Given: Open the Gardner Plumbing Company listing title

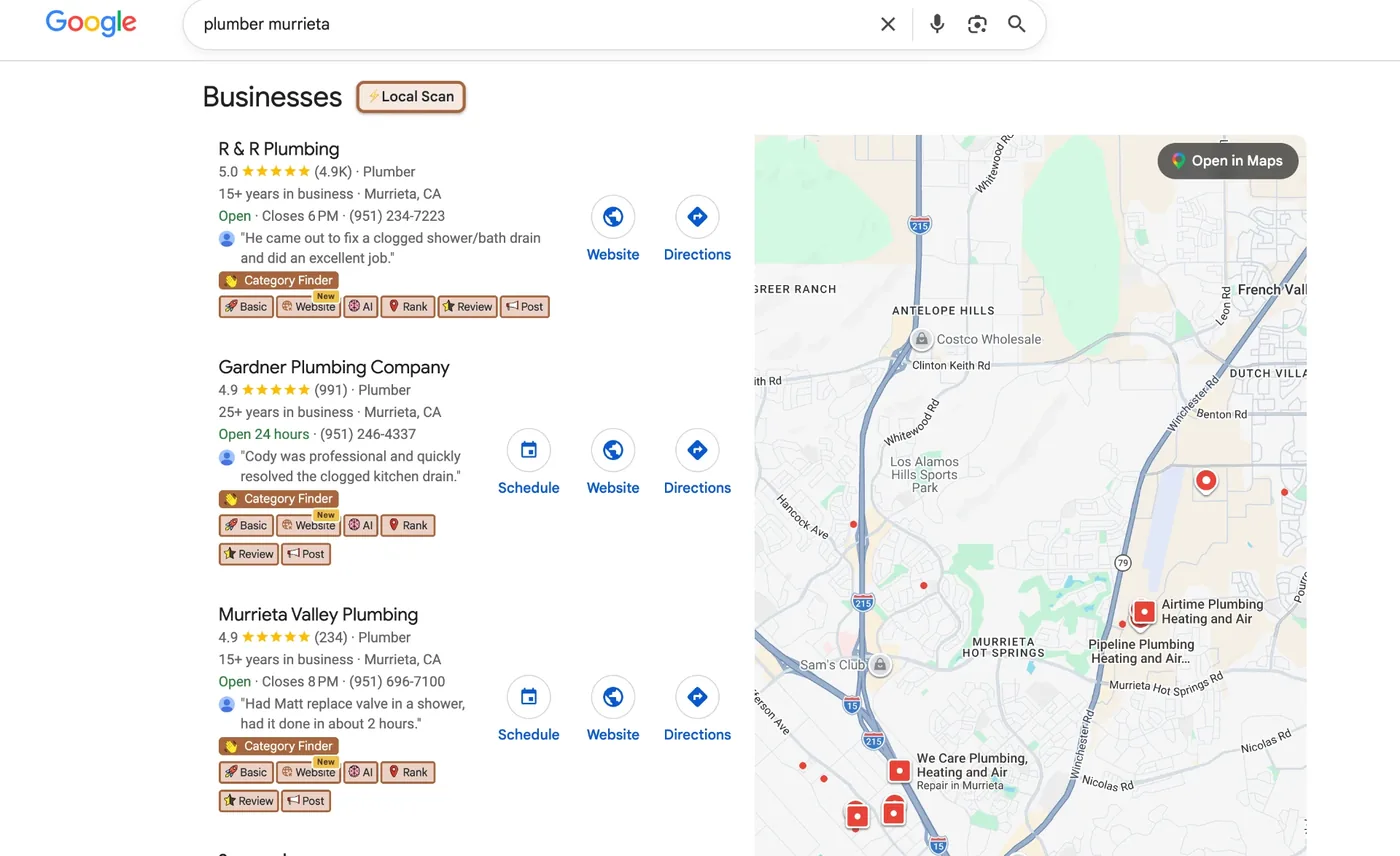Looking at the screenshot, I should [334, 367].
